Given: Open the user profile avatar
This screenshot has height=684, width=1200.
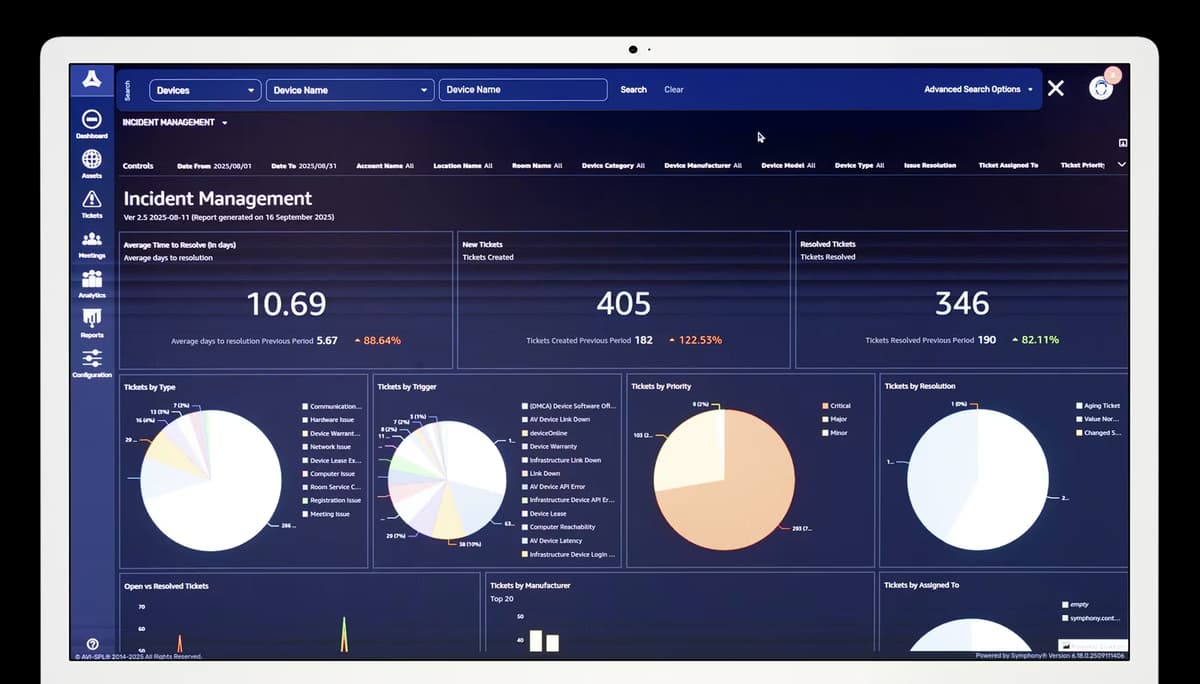Looking at the screenshot, I should 1101,88.
